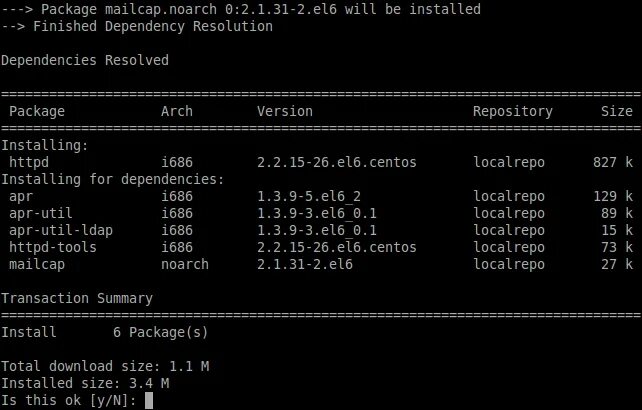
Task: Click the Version column header
Action: (x=285, y=111)
